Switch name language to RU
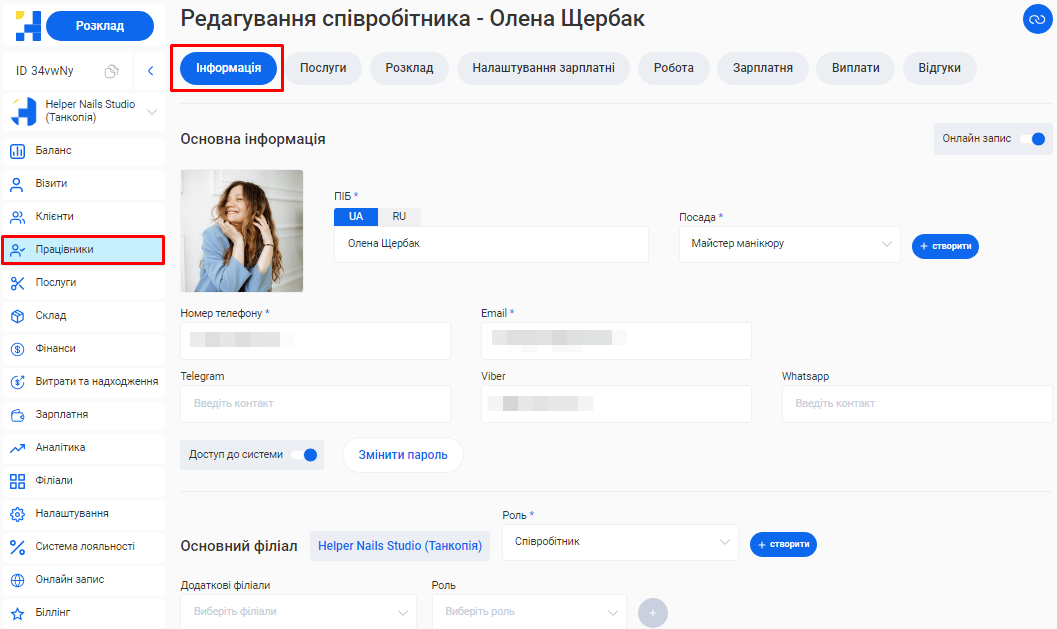The image size is (1057, 629). [399, 216]
